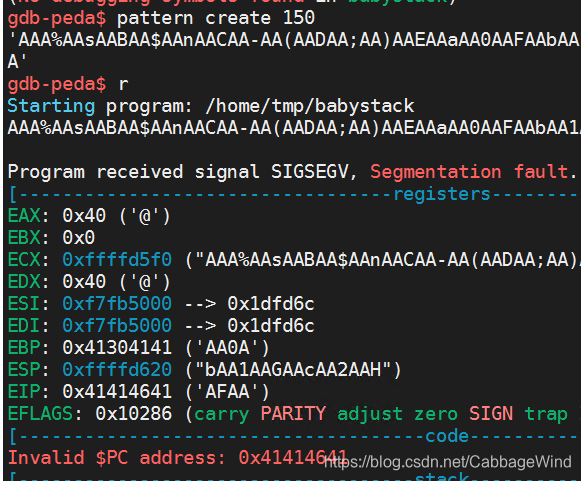Click the 'EBX: 0x0' register line
The width and height of the screenshot is (581, 481).
[x=51, y=238]
